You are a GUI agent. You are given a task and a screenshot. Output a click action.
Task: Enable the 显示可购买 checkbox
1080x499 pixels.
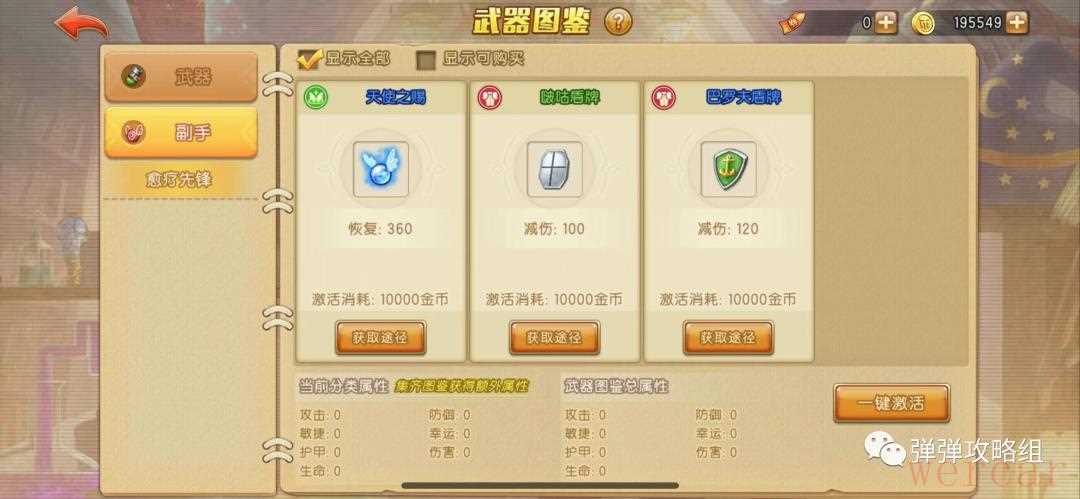click(x=427, y=60)
